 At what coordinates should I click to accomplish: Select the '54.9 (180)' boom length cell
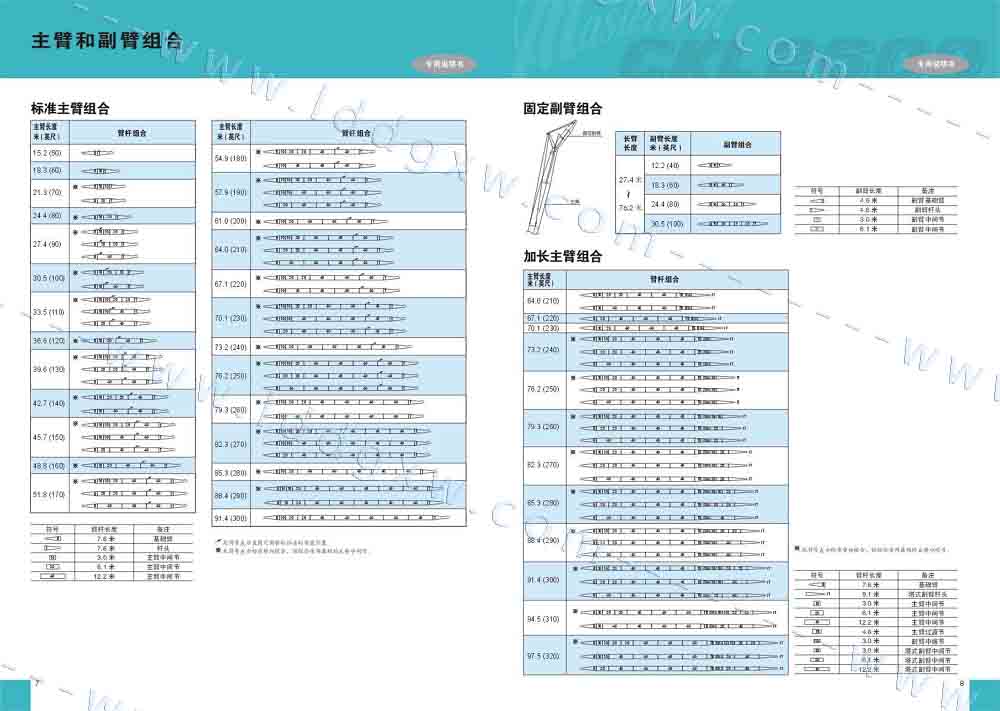coord(231,158)
